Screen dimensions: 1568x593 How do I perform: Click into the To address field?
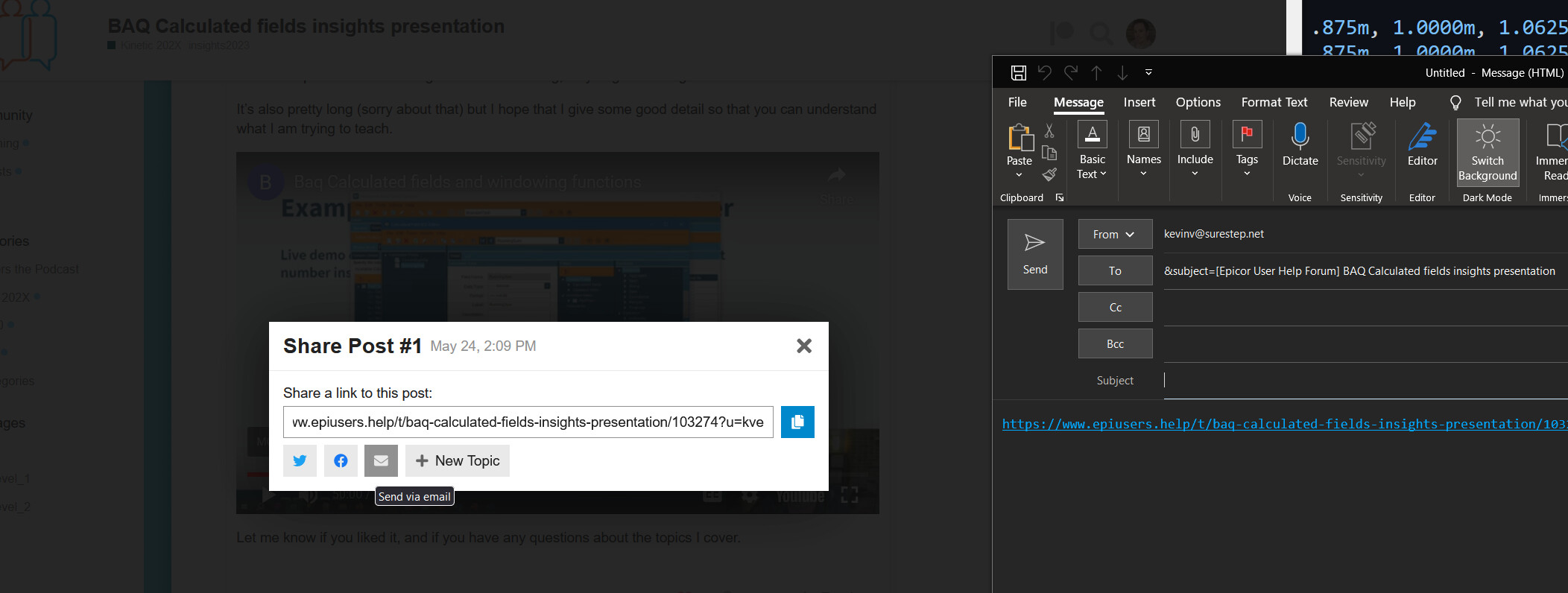pyautogui.click(x=1365, y=271)
